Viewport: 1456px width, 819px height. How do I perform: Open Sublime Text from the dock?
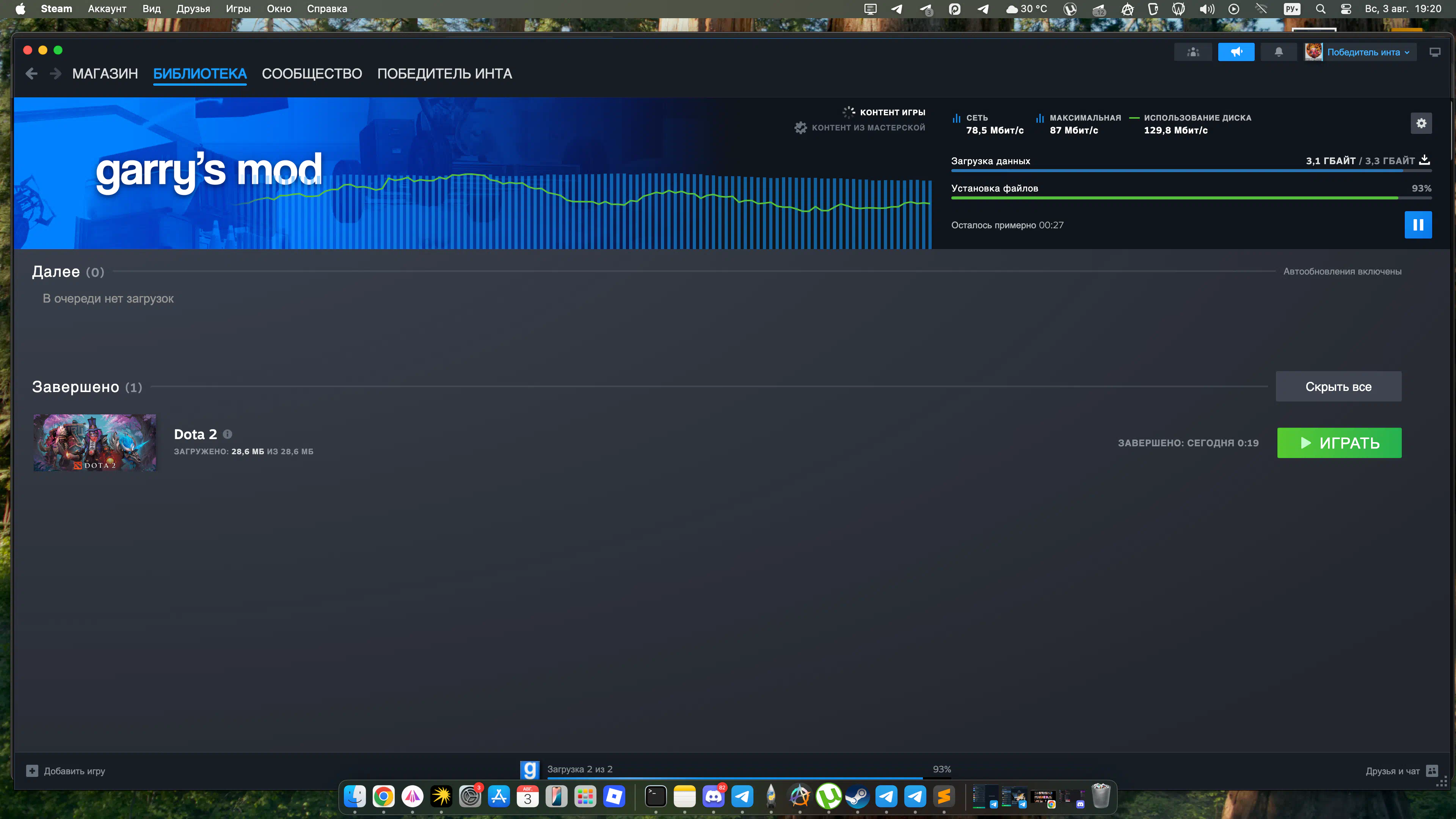click(944, 797)
